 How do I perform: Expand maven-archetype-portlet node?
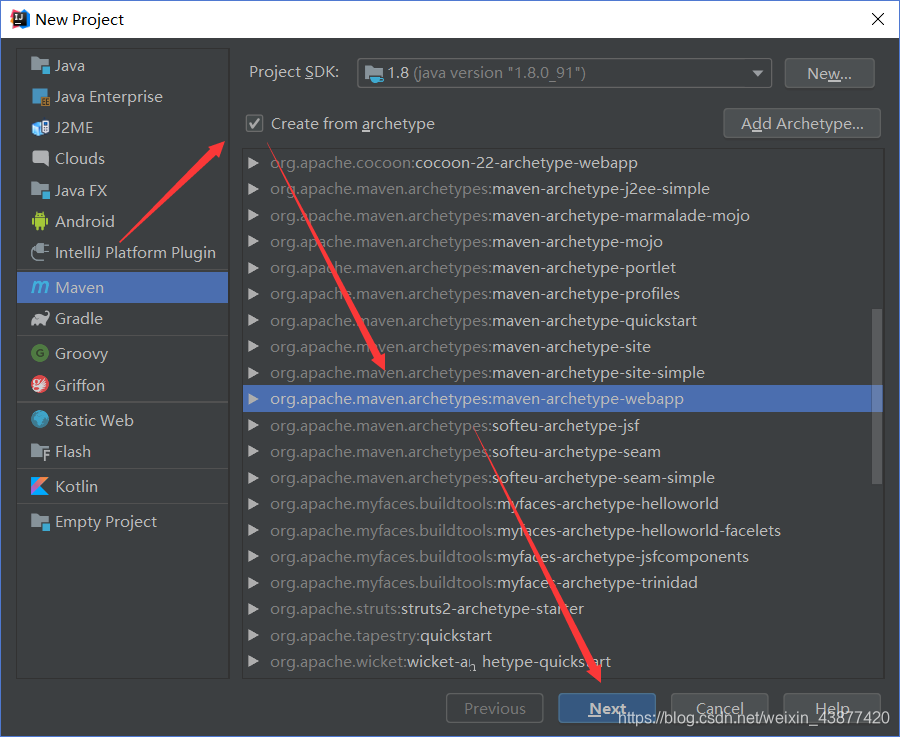tap(253, 267)
